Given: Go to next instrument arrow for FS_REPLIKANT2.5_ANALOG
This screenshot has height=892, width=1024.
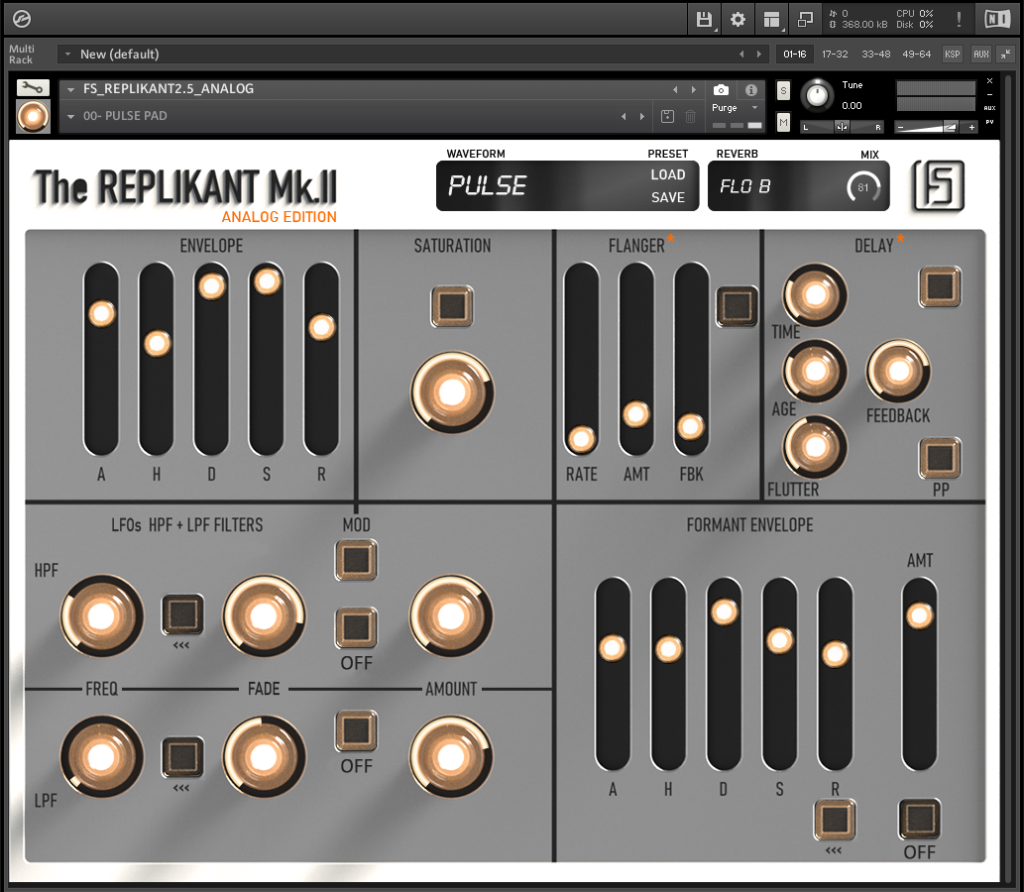Looking at the screenshot, I should pos(694,89).
